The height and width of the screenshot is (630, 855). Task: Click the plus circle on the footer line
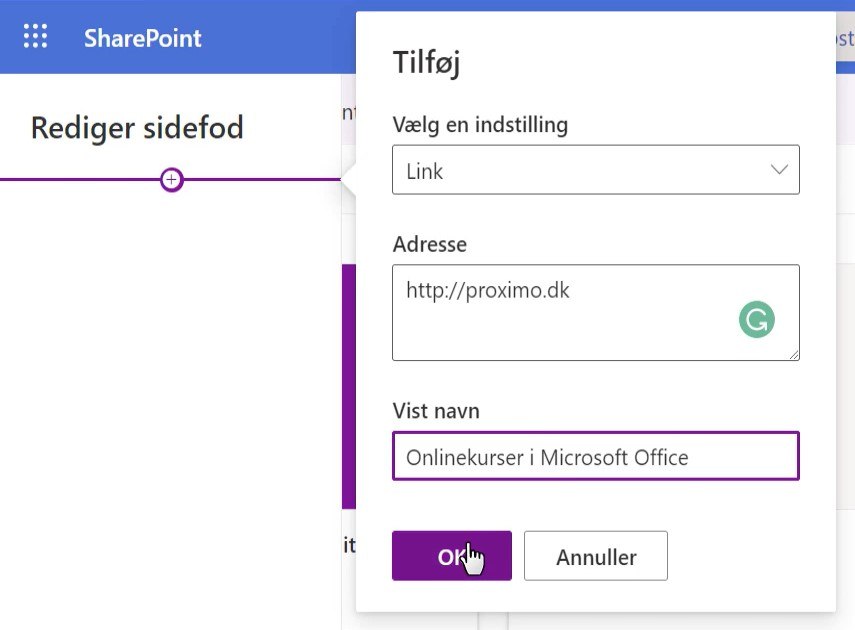[x=172, y=179]
